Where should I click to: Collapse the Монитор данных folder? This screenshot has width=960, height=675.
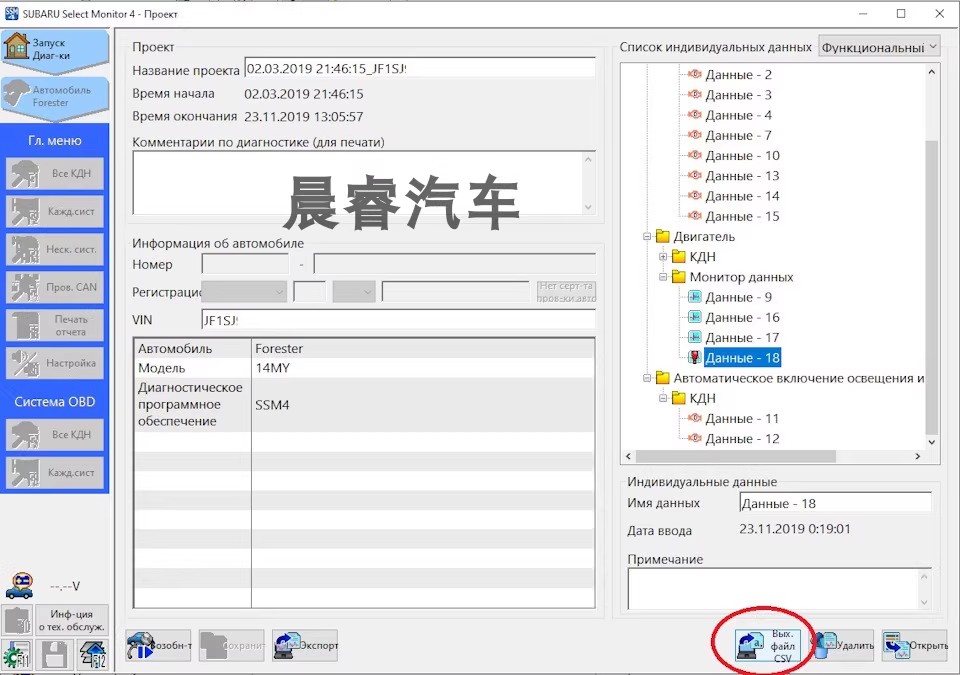pos(663,277)
